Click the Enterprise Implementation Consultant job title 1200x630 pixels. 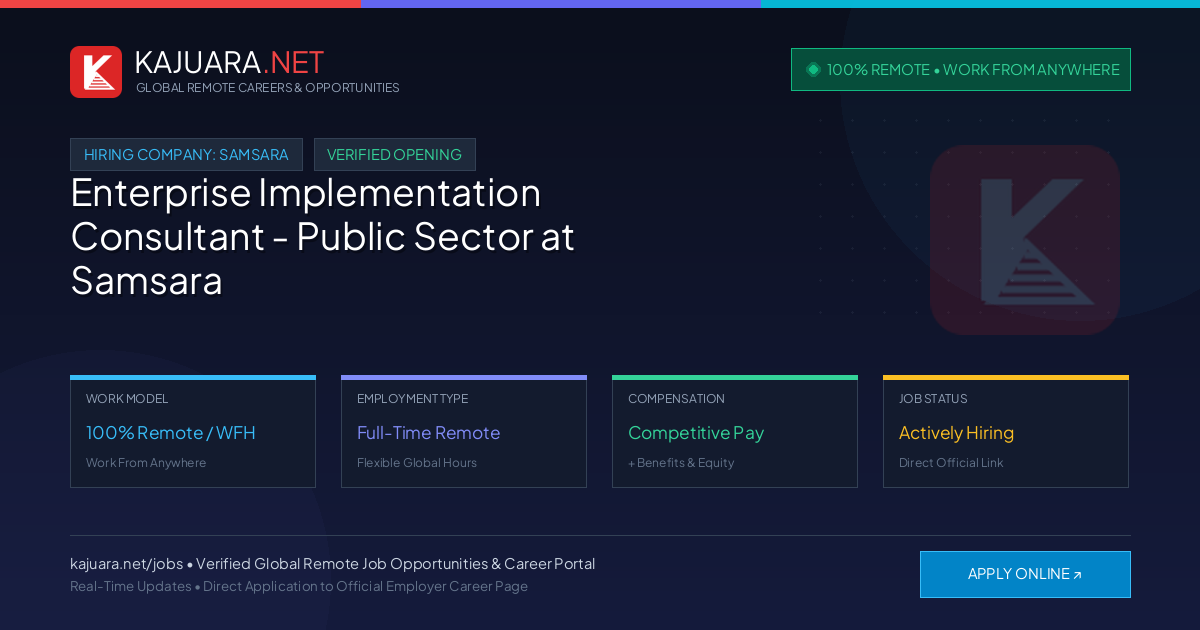pyautogui.click(x=323, y=236)
